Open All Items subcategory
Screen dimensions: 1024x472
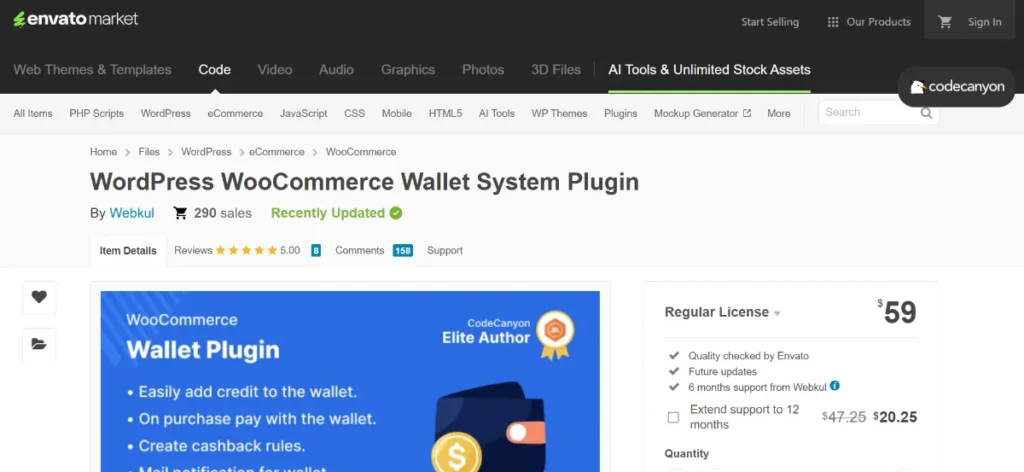33,113
